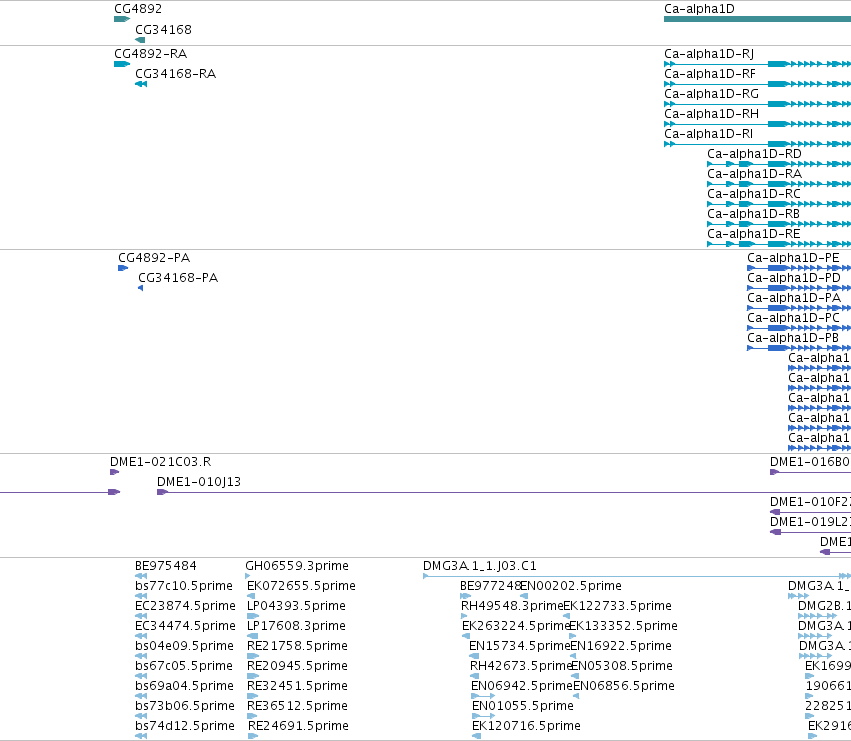Click EST RE36512.5prime

[x=297, y=707]
